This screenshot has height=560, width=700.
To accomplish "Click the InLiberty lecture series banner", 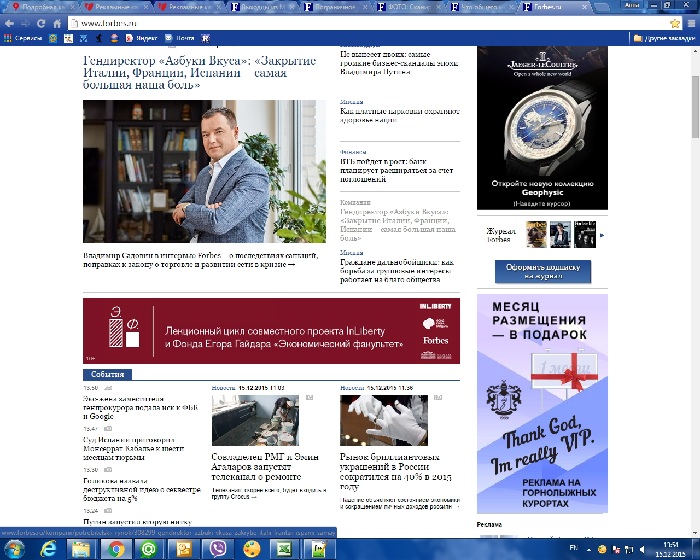I will (x=271, y=331).
